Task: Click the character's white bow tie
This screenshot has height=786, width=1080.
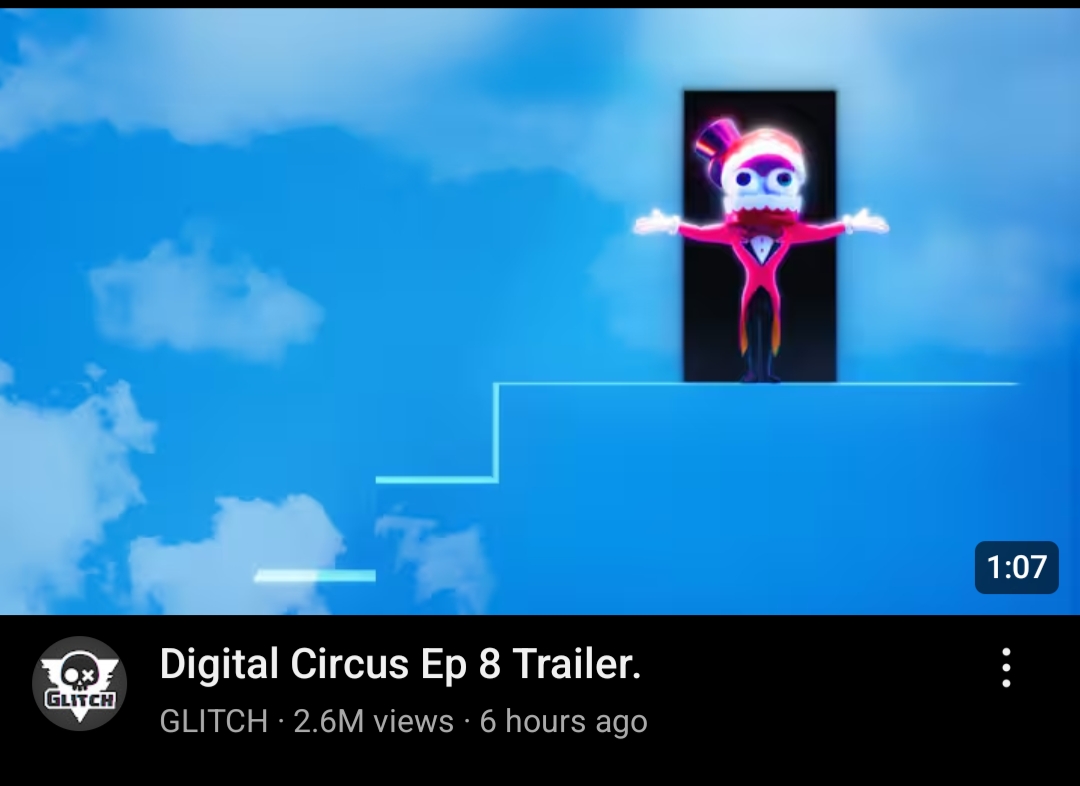Action: click(761, 242)
